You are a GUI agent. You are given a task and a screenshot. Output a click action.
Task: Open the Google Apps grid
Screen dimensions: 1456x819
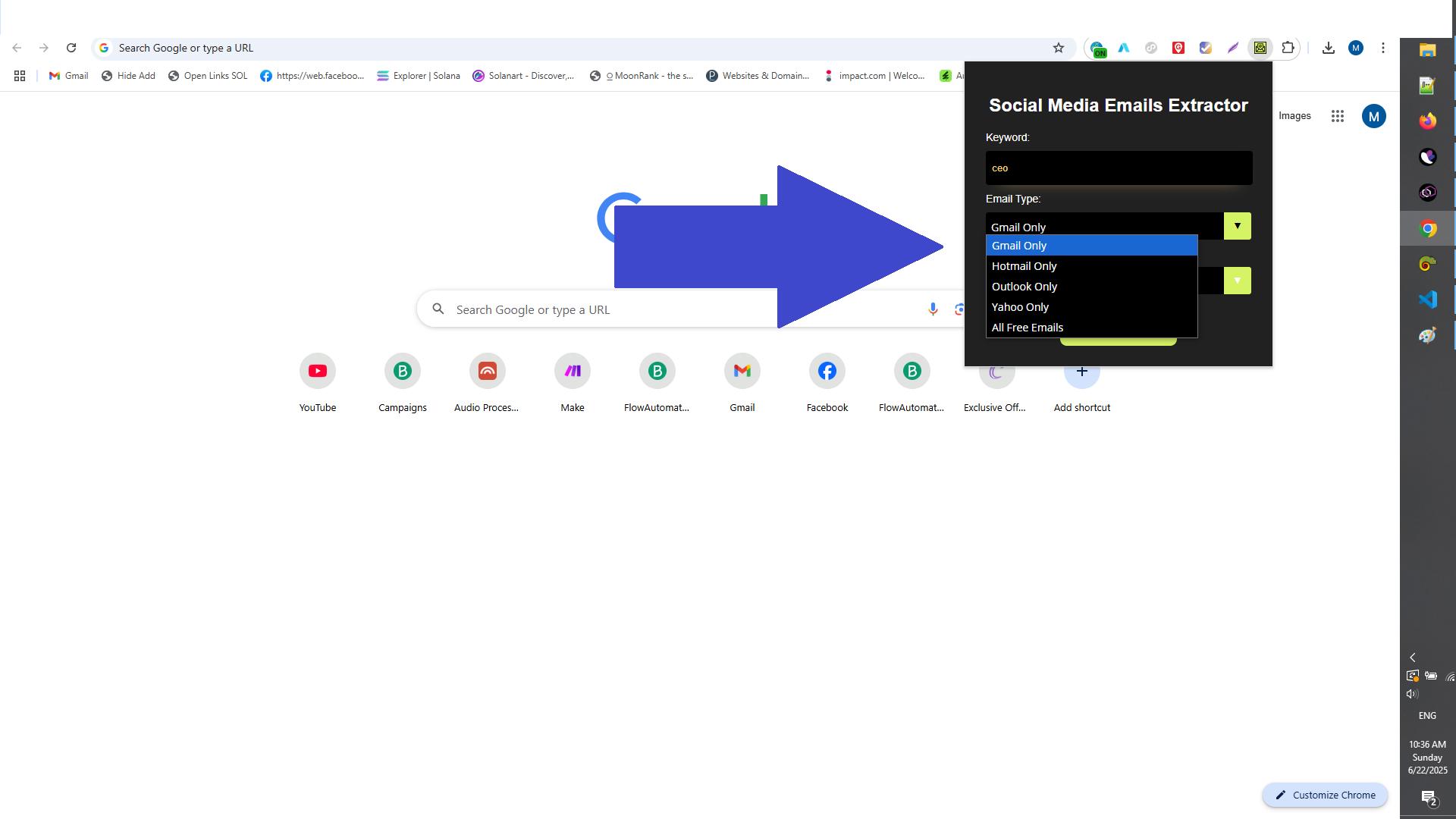[x=1338, y=116]
